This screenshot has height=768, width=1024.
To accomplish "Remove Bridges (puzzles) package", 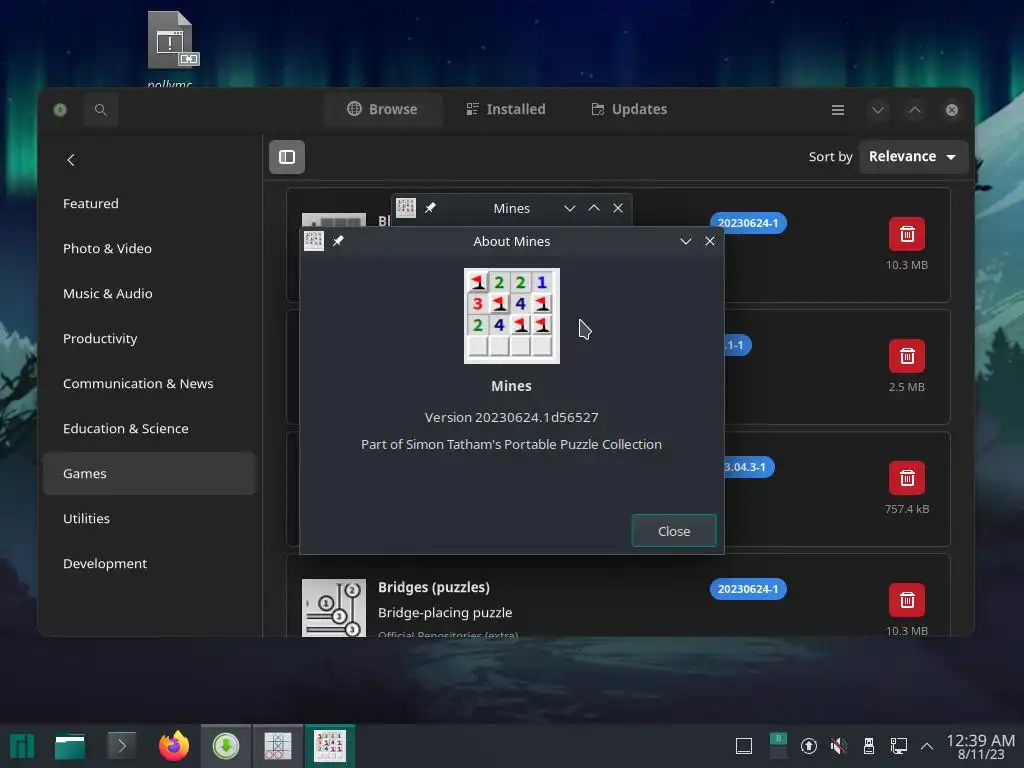I will click(906, 600).
